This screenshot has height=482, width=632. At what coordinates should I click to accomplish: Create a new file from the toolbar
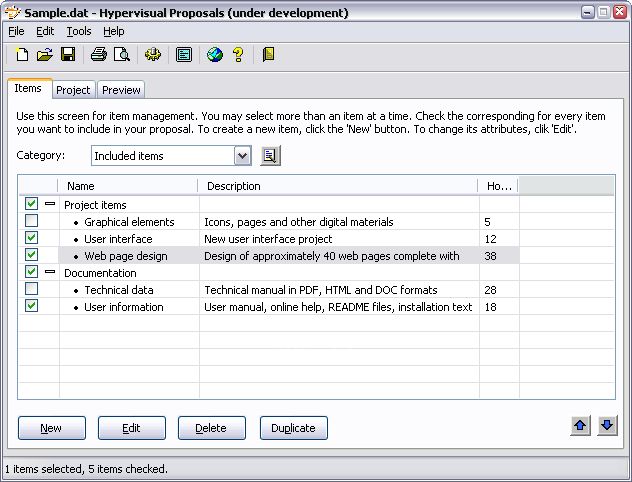point(23,55)
